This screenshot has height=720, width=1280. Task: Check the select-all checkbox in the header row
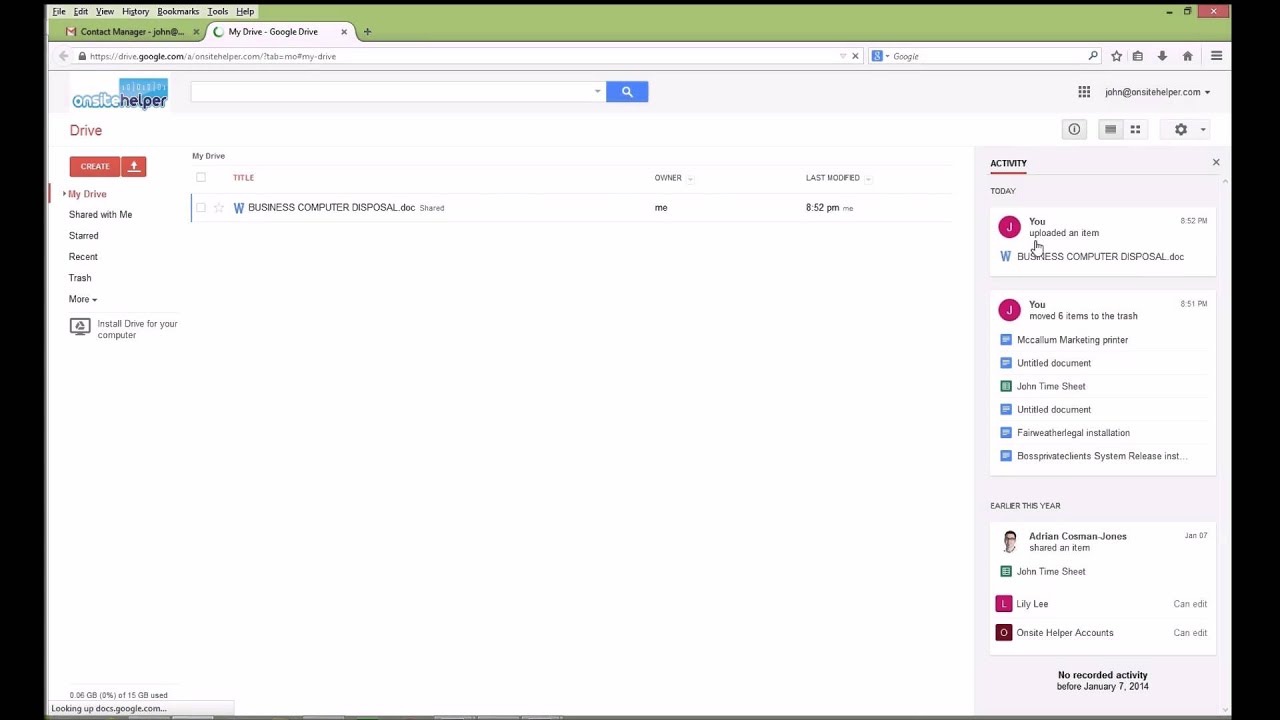pyautogui.click(x=200, y=177)
